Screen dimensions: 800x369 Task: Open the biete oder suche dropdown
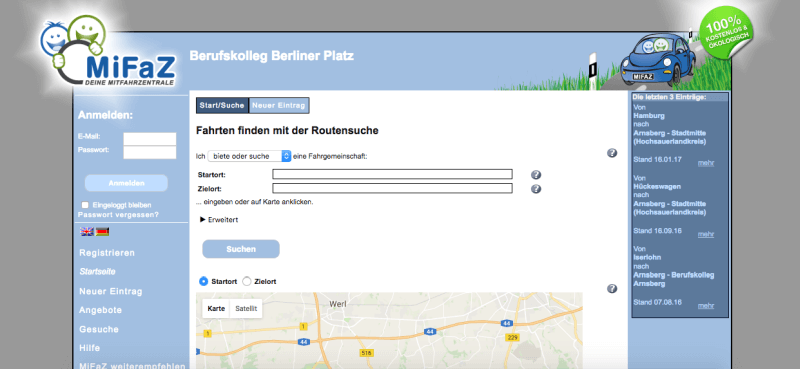click(x=249, y=156)
